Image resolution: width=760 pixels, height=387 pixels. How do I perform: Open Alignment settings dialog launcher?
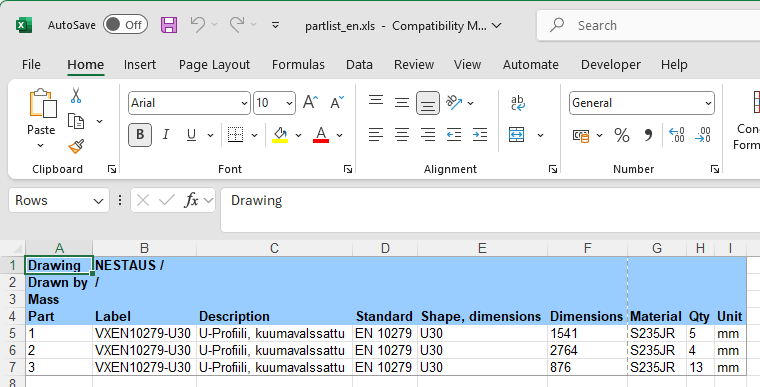[x=553, y=169]
